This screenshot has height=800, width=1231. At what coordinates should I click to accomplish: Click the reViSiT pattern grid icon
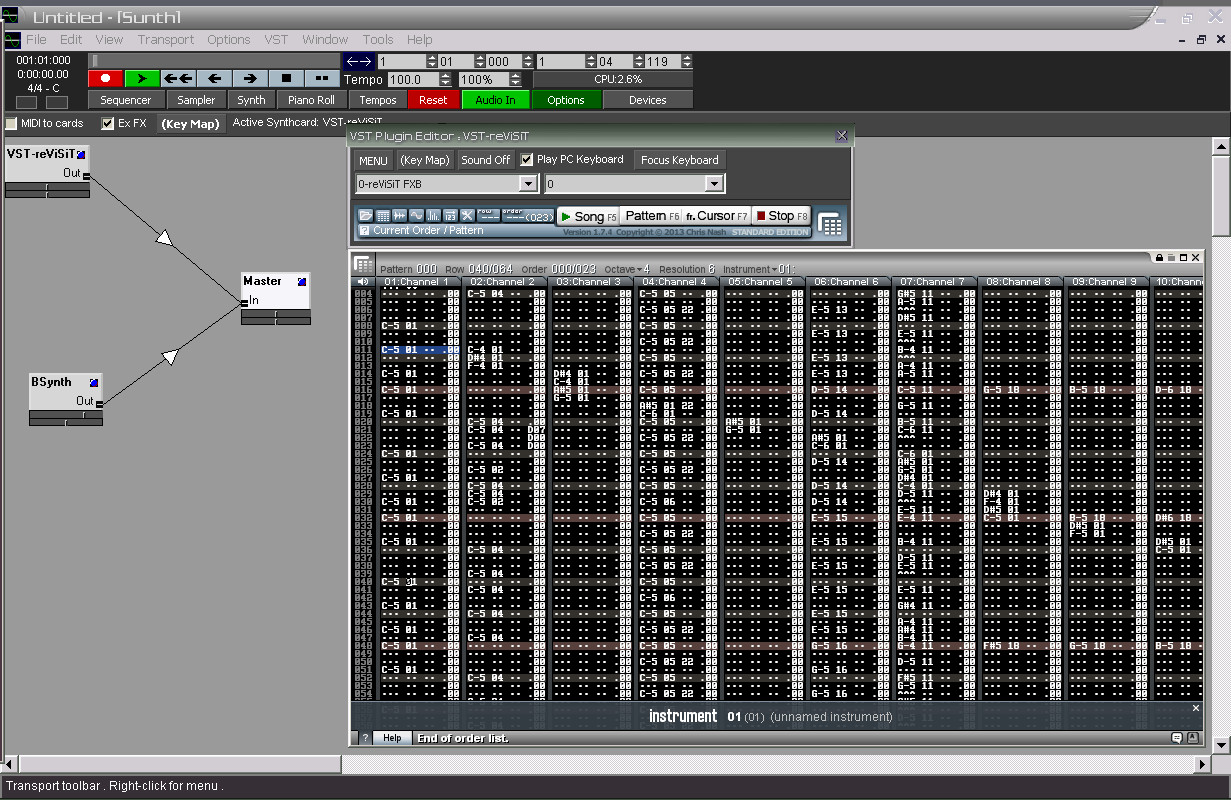(x=383, y=216)
